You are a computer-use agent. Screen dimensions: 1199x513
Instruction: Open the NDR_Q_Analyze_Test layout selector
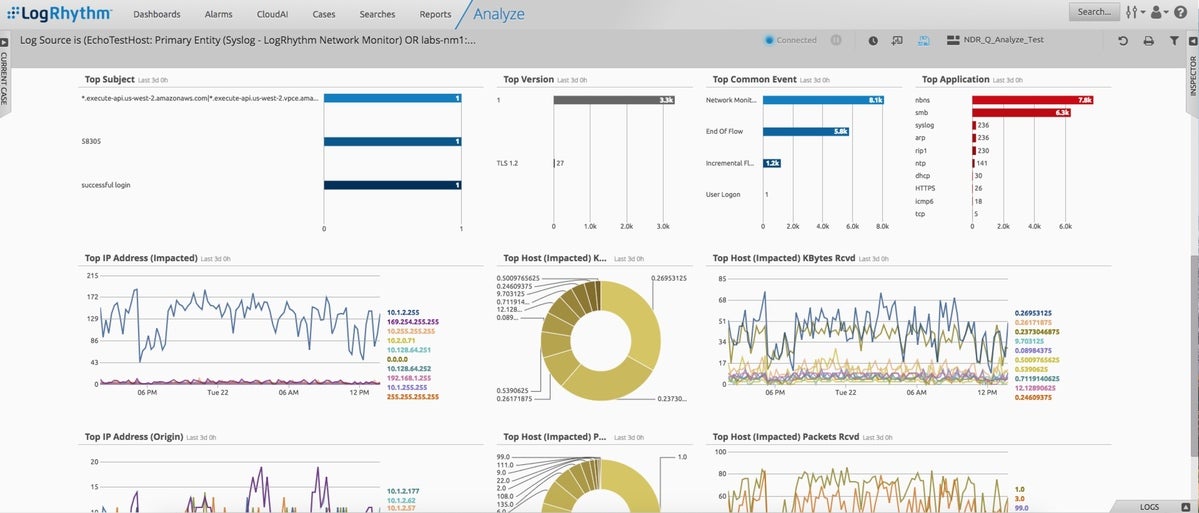[995, 40]
